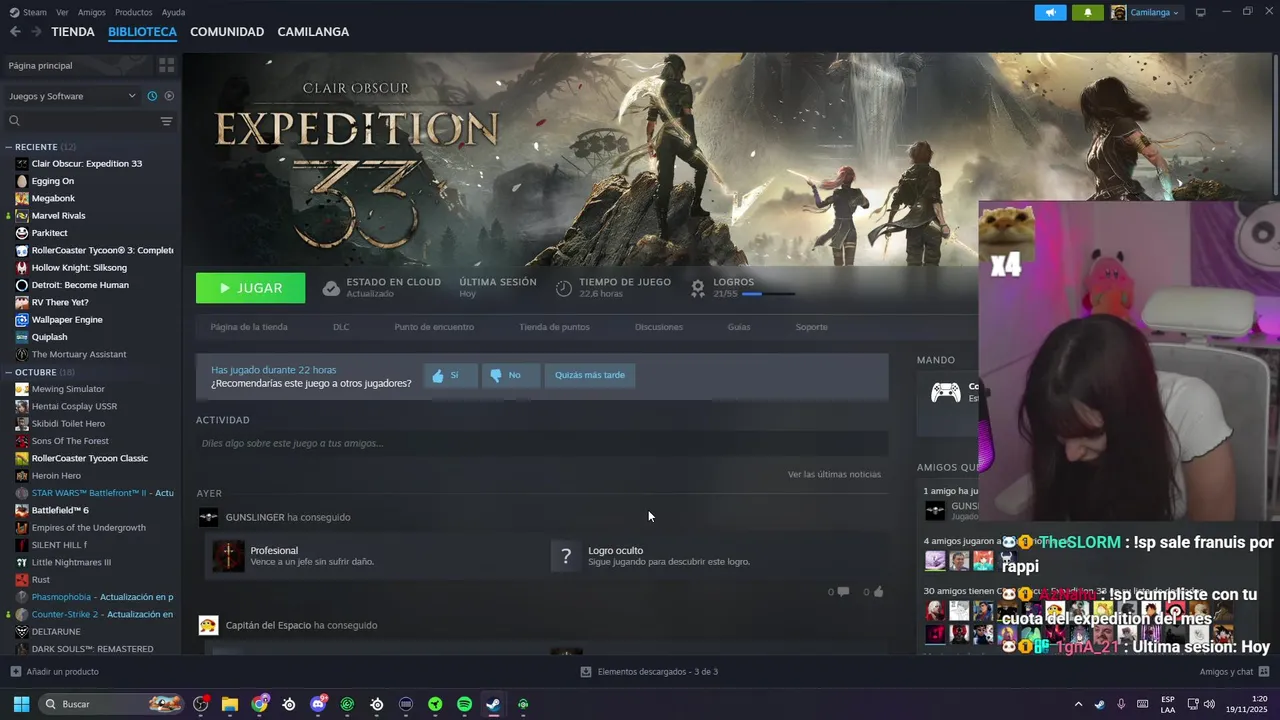Open the library advanced filter icon

(166, 121)
